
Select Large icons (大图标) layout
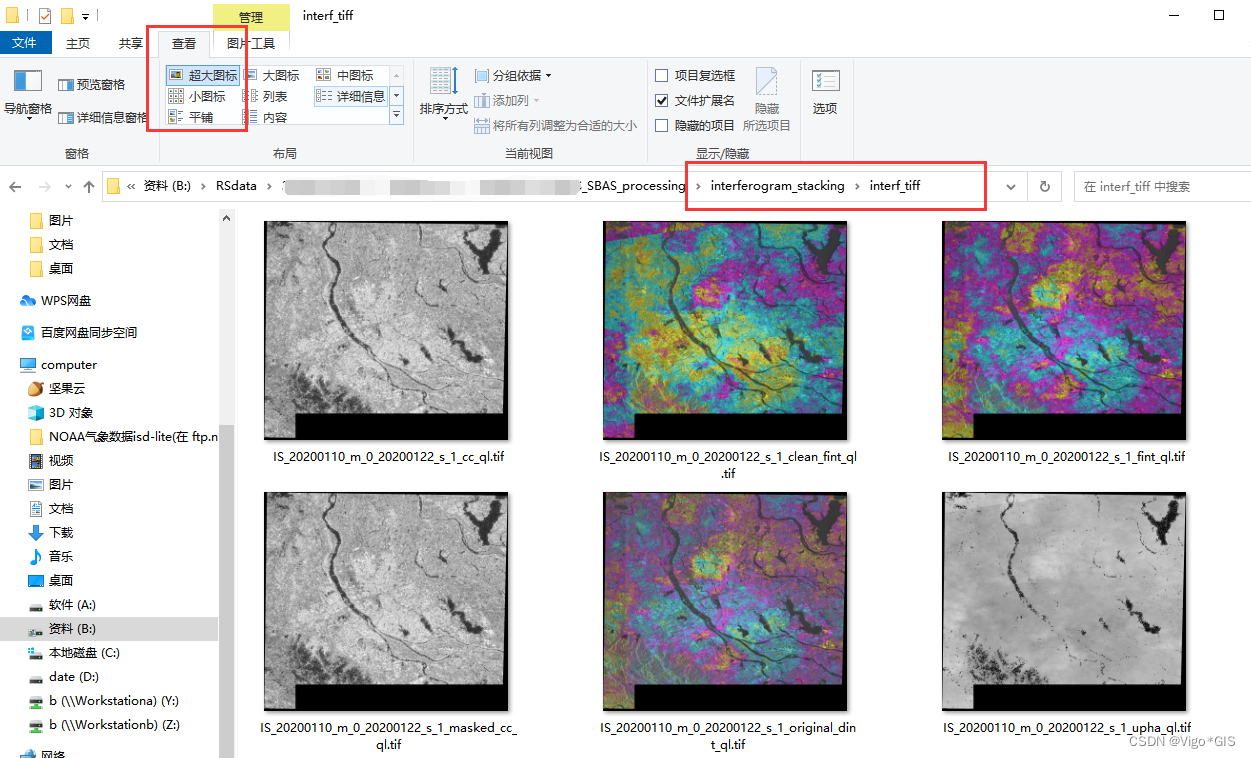tap(271, 75)
